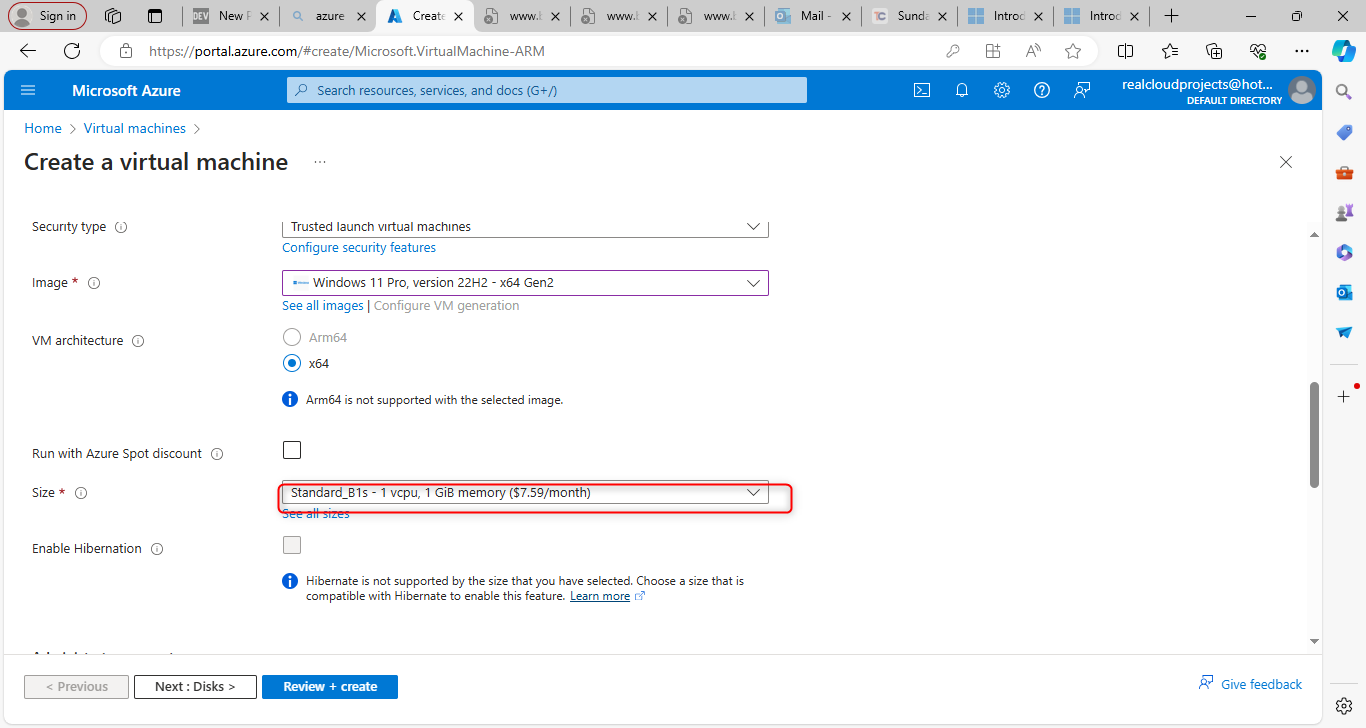Click the Edge Copilot sidebar icon
The image size is (1366, 728).
pyautogui.click(x=1343, y=50)
